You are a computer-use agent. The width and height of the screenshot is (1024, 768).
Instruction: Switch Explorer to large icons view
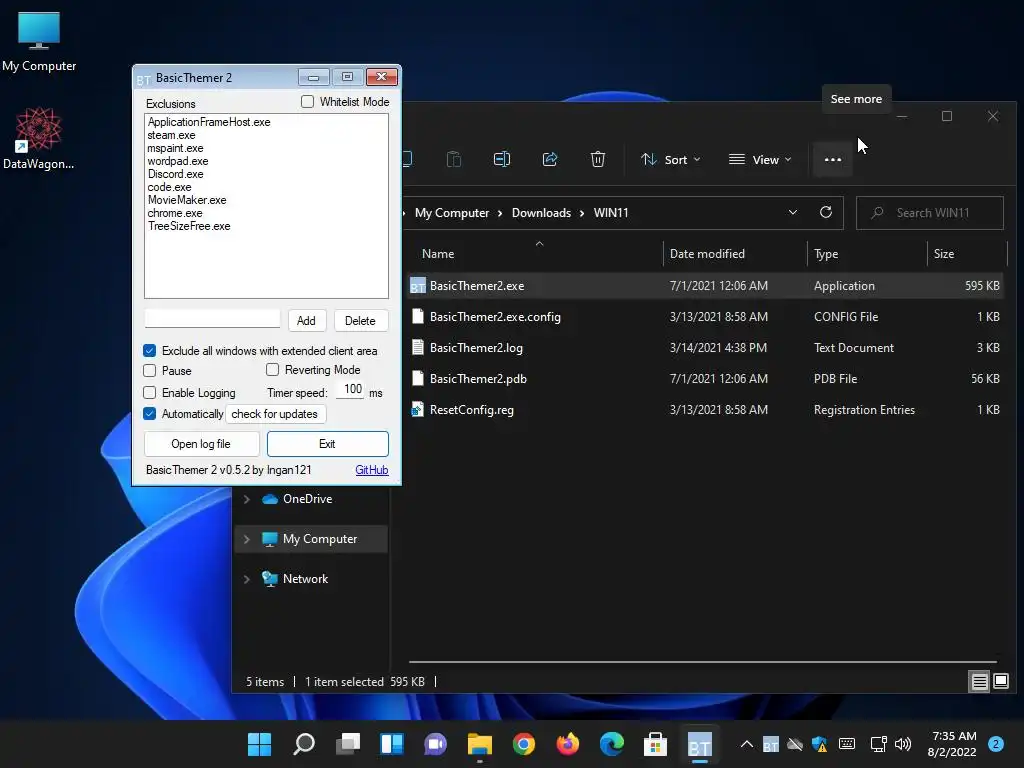pos(1000,682)
